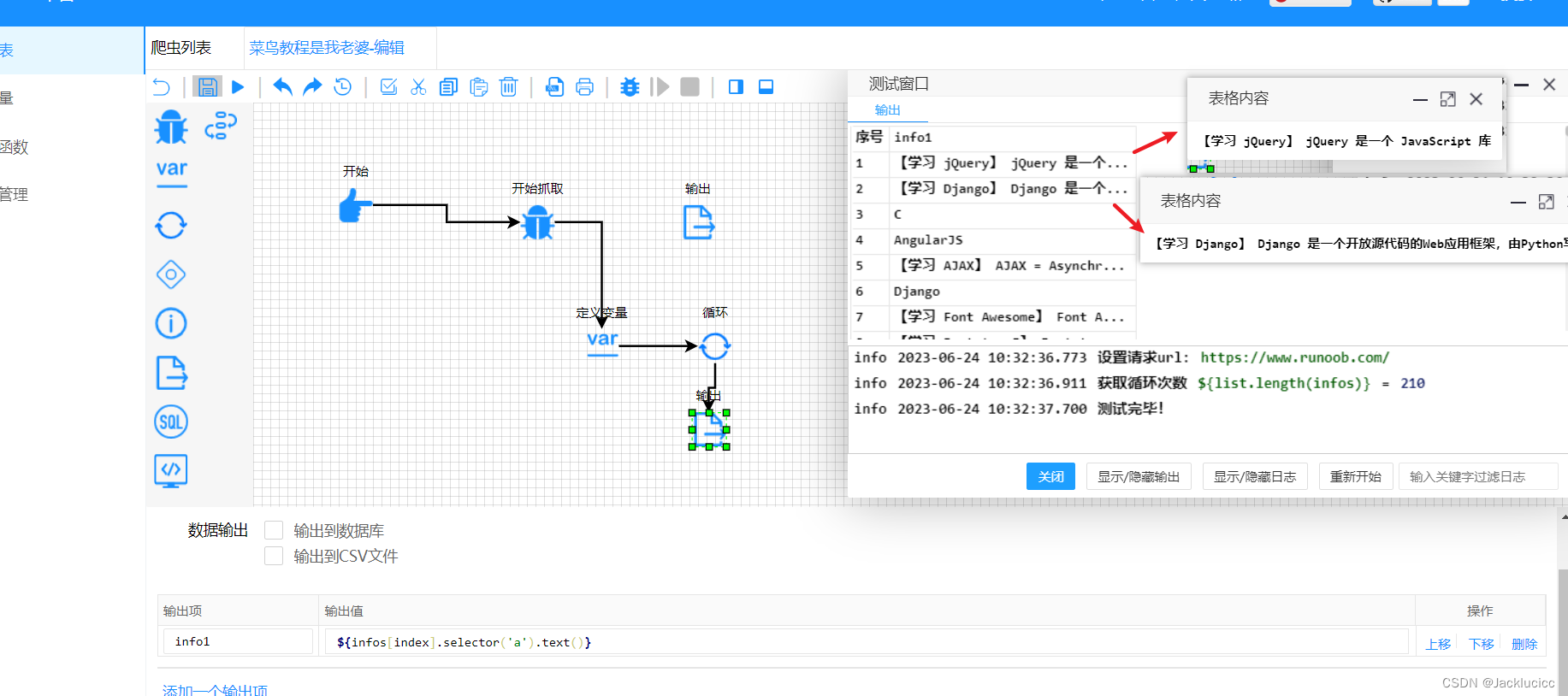Click table row 1 jQuery cell
1568x696 pixels.
click(1012, 162)
